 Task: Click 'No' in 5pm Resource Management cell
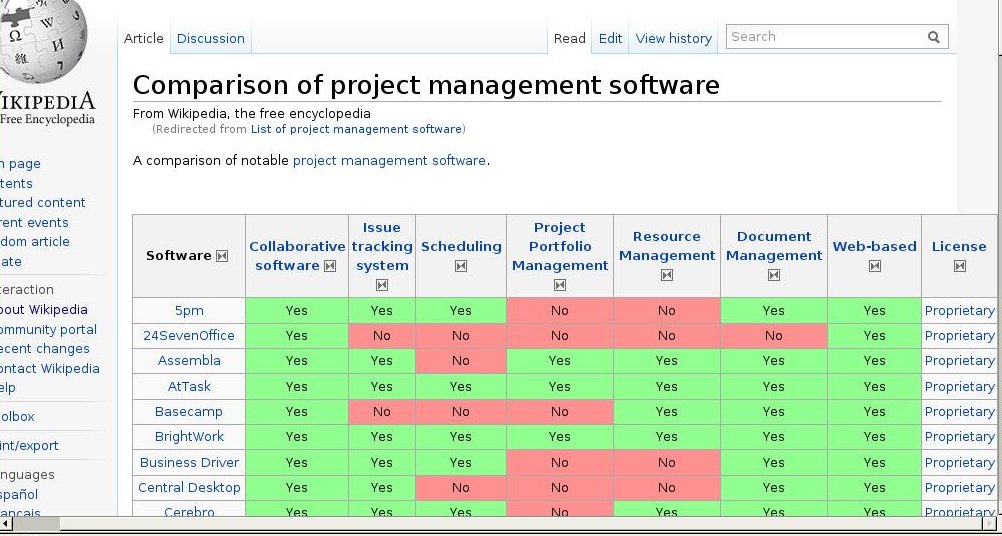[x=667, y=310]
